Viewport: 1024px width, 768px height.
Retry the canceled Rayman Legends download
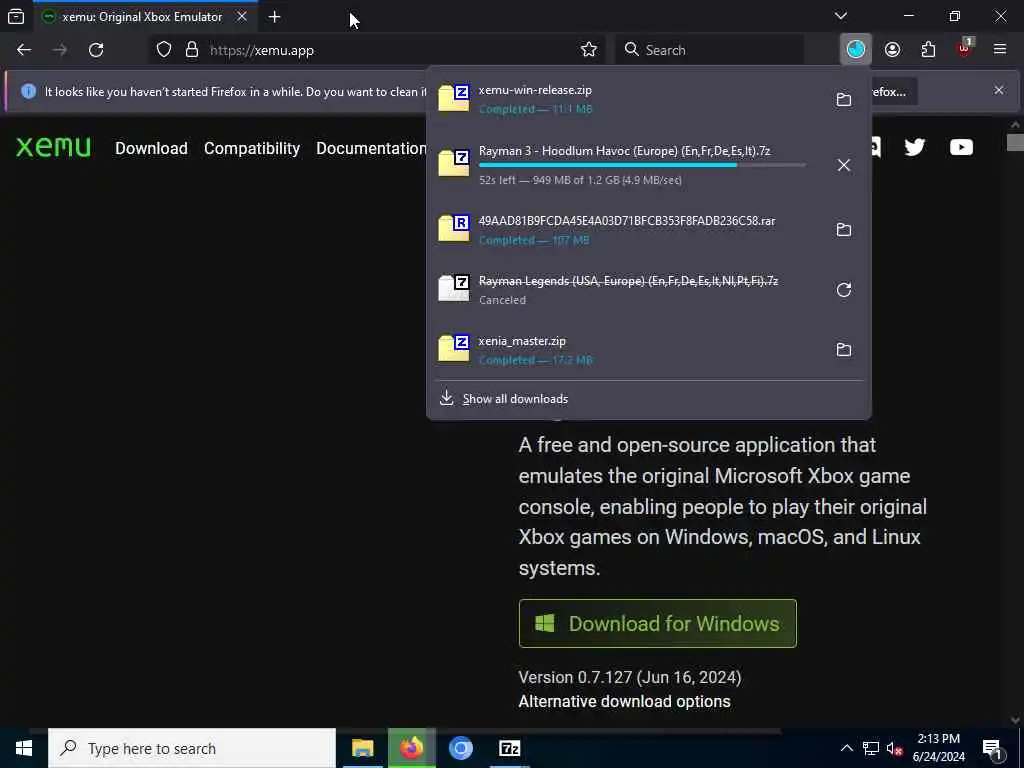click(x=844, y=290)
